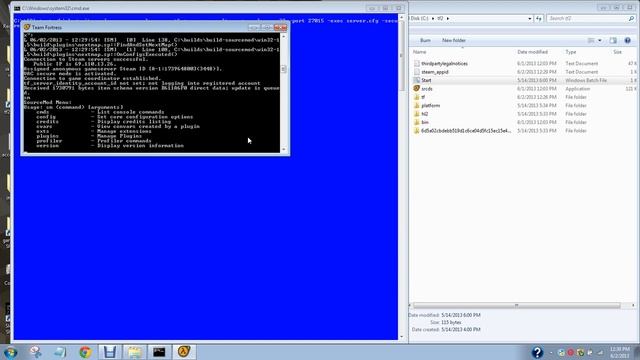640x360 pixels.
Task: Click the save-disk icon in taskbar
Action: pyautogui.click(x=109, y=352)
